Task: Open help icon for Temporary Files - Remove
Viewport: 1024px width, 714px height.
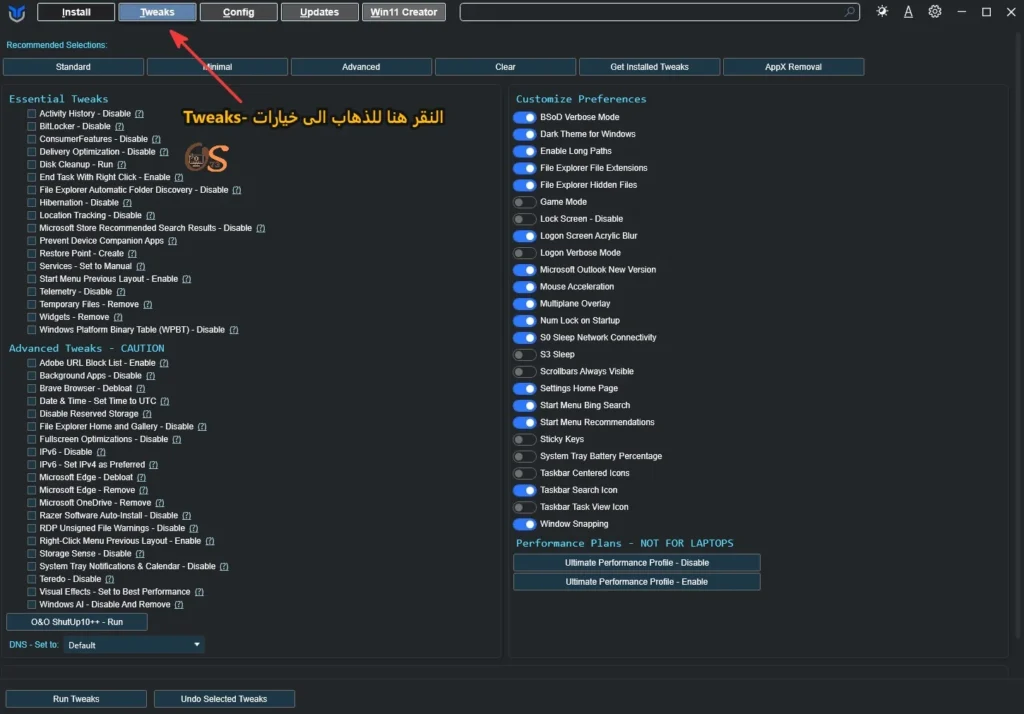Action: [148, 304]
